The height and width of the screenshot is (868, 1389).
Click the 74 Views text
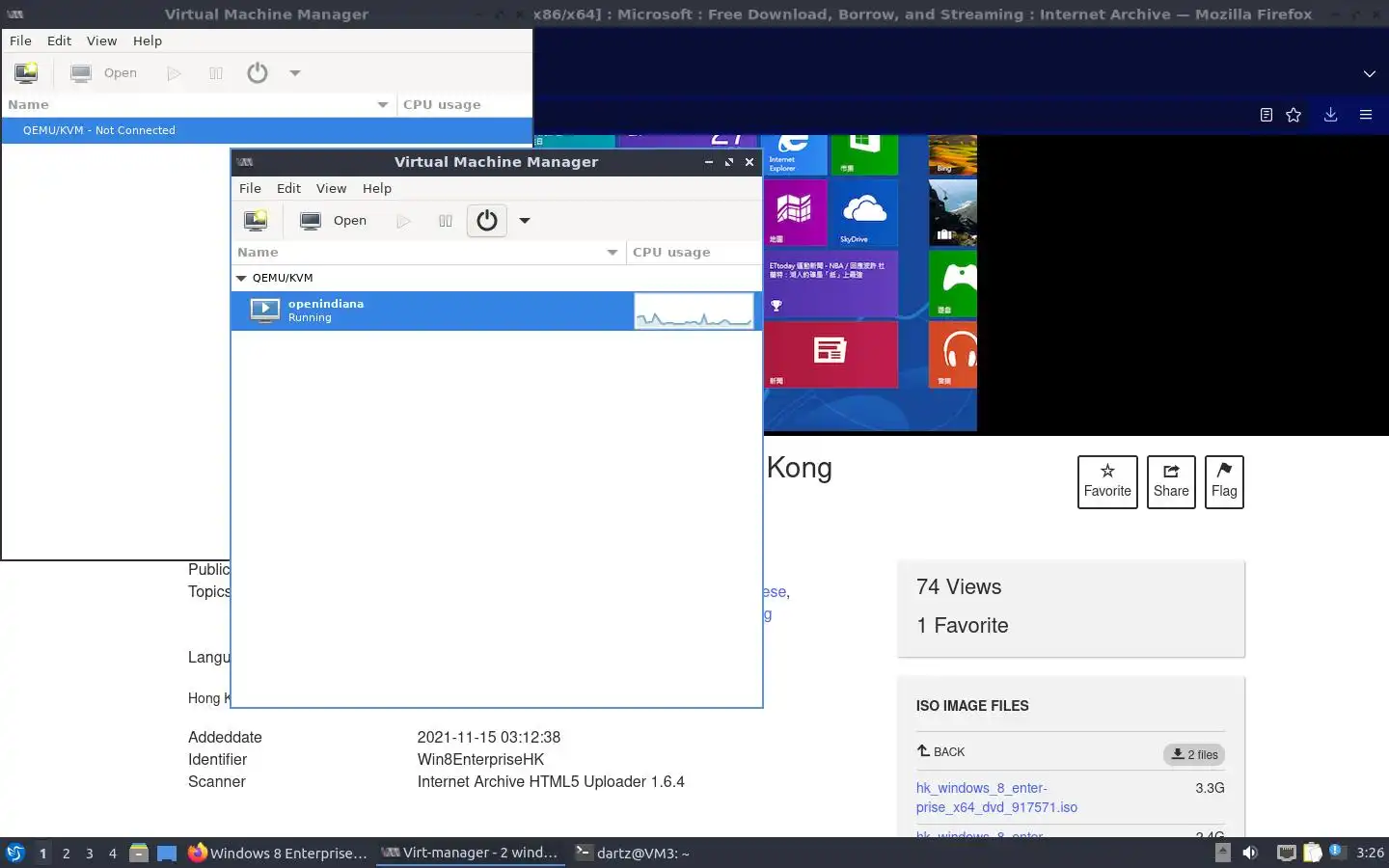tap(959, 586)
